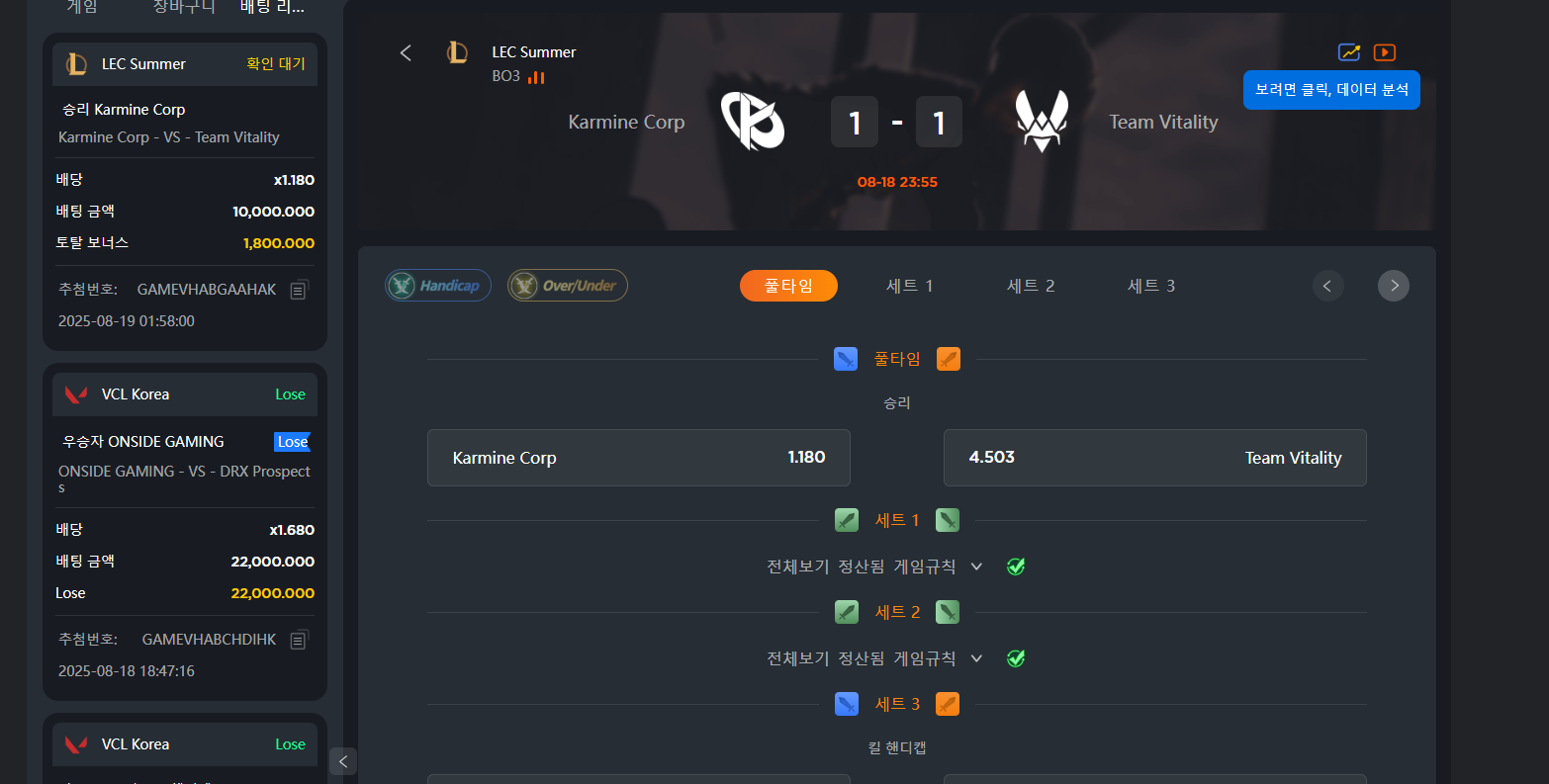This screenshot has width=1549, height=784.
Task: Click the back arrow beside LEC Summer
Action: (405, 52)
